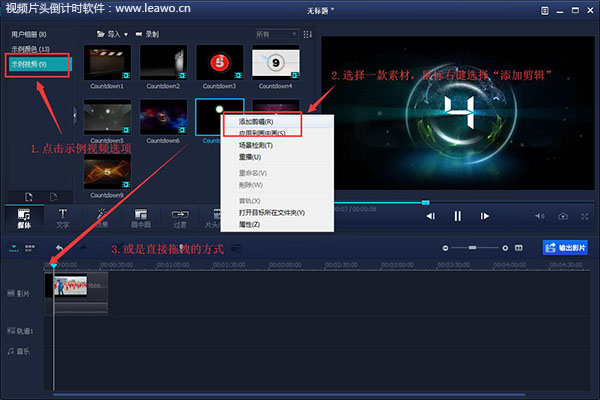Image resolution: width=600 pixels, height=400 pixels.
Task: Click the preview time display 00:00:08
Action: coord(364,209)
